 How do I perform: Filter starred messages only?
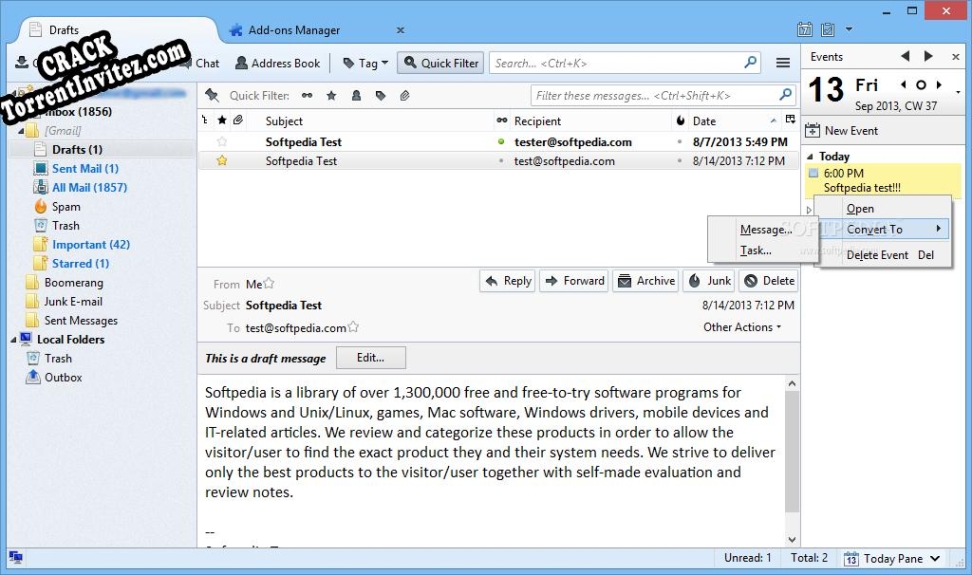pos(332,95)
